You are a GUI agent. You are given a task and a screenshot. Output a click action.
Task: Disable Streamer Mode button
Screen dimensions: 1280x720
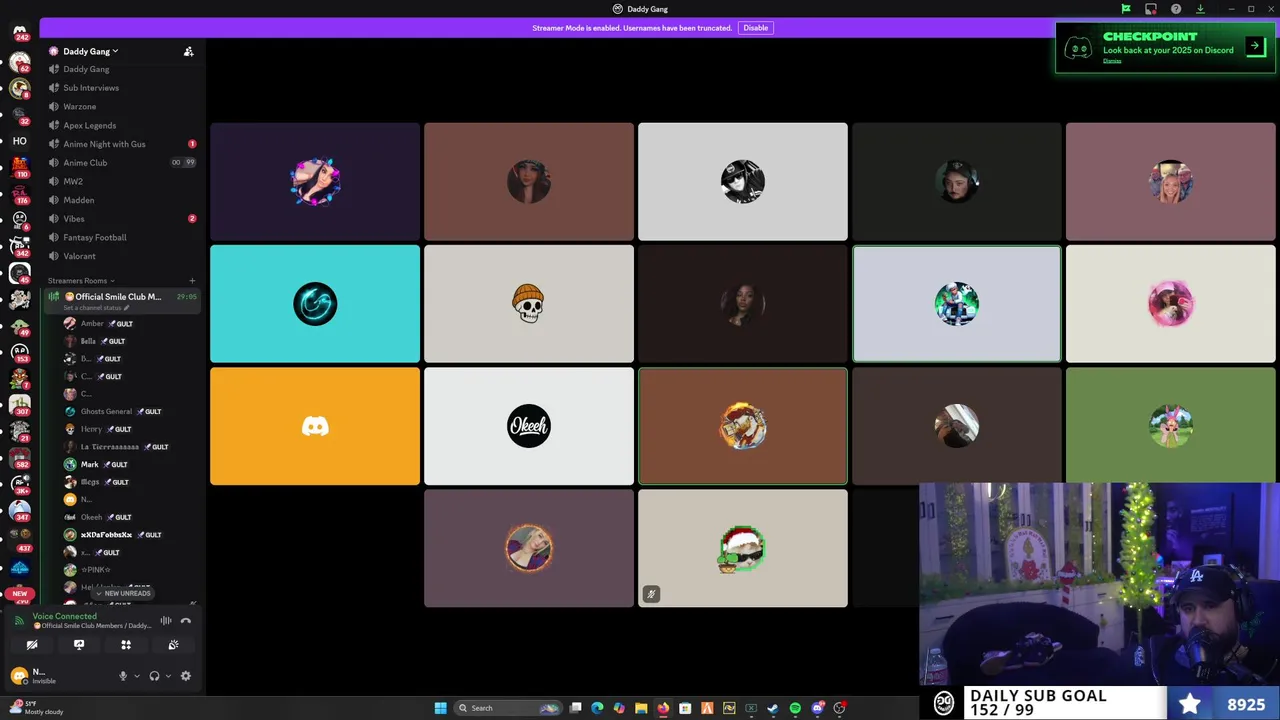click(755, 28)
